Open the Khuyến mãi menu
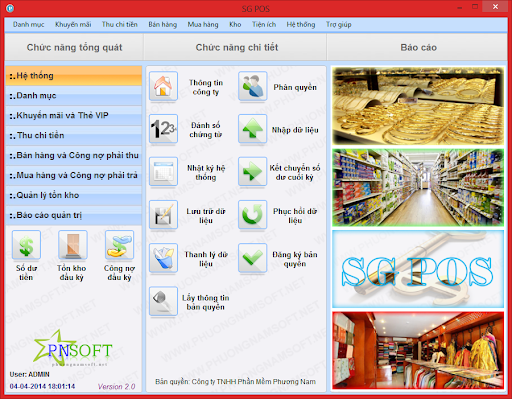The image size is (512, 399). pos(73,24)
